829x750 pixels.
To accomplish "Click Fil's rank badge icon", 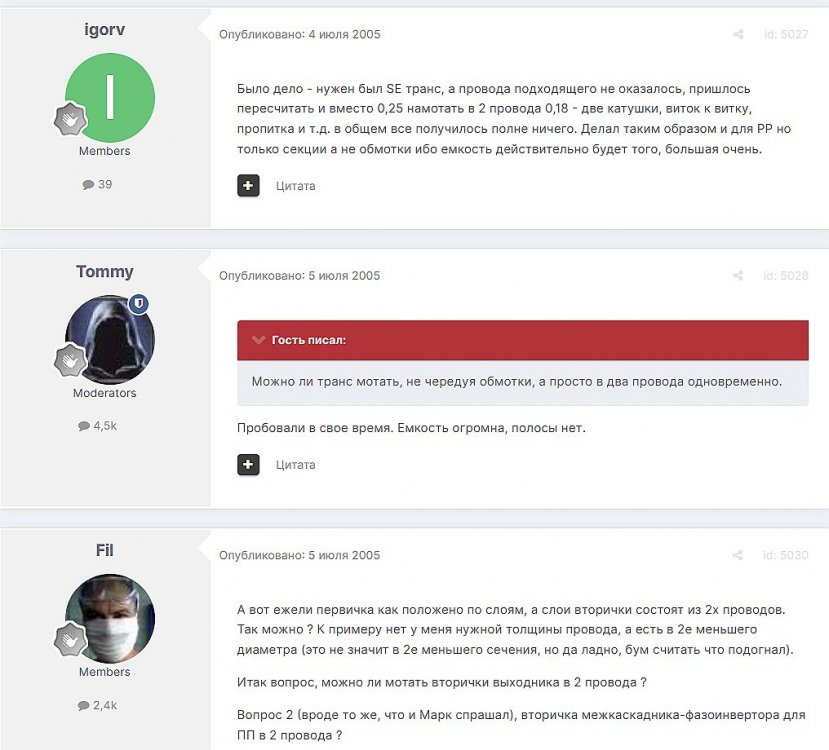I will 70,640.
